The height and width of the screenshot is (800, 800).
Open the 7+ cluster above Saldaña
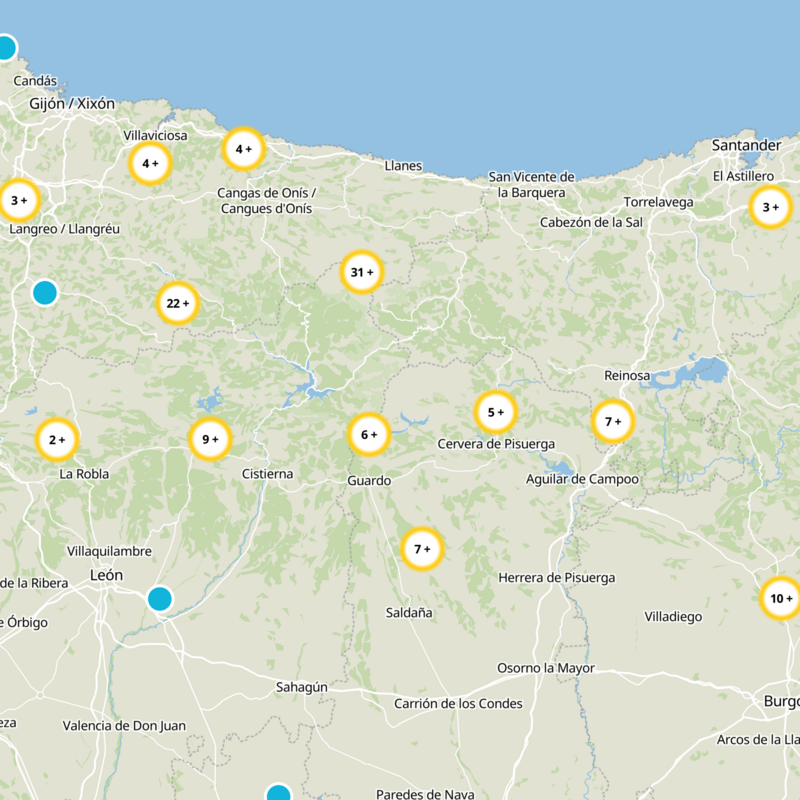(421, 549)
